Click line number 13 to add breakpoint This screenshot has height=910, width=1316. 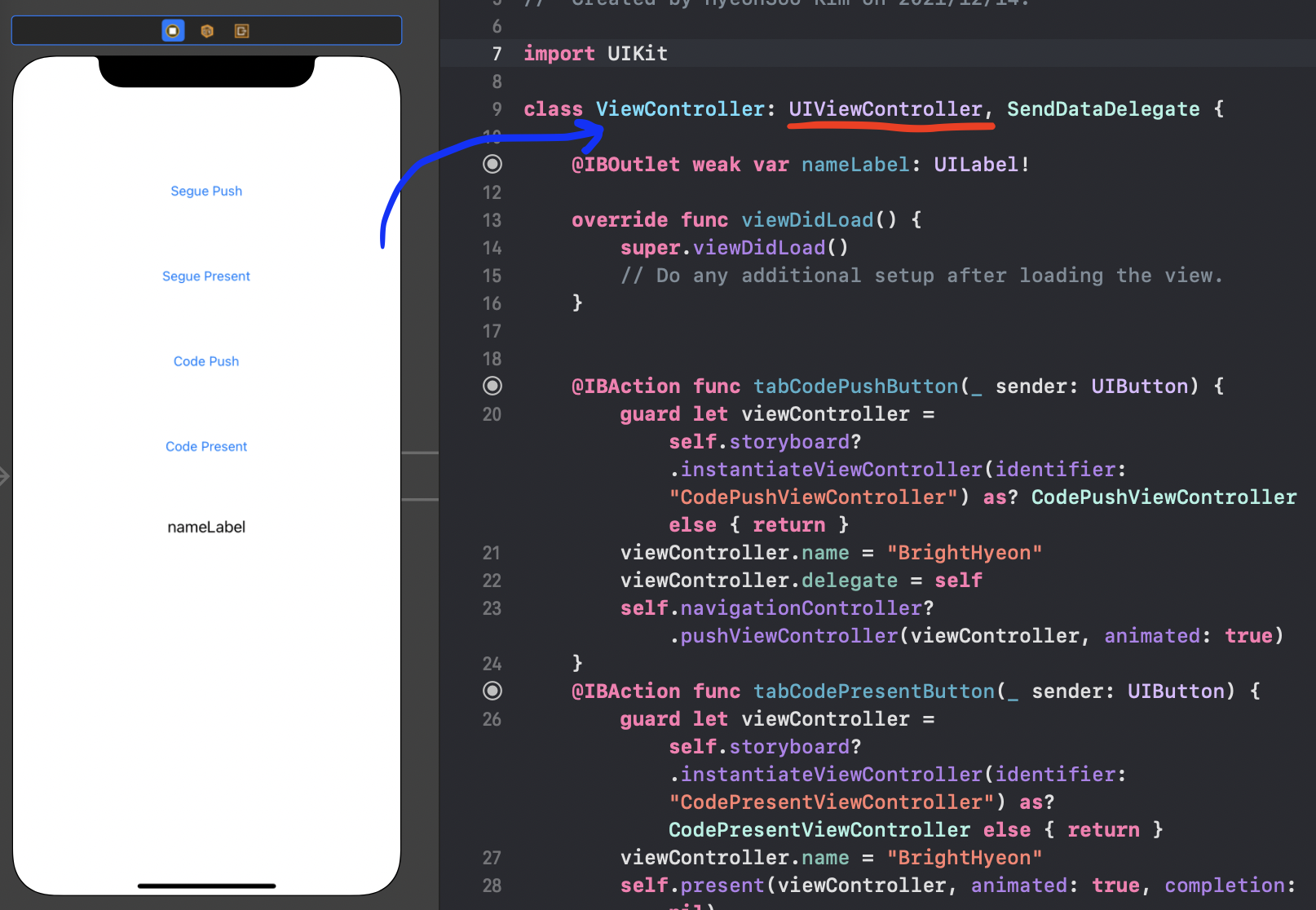[x=492, y=219]
